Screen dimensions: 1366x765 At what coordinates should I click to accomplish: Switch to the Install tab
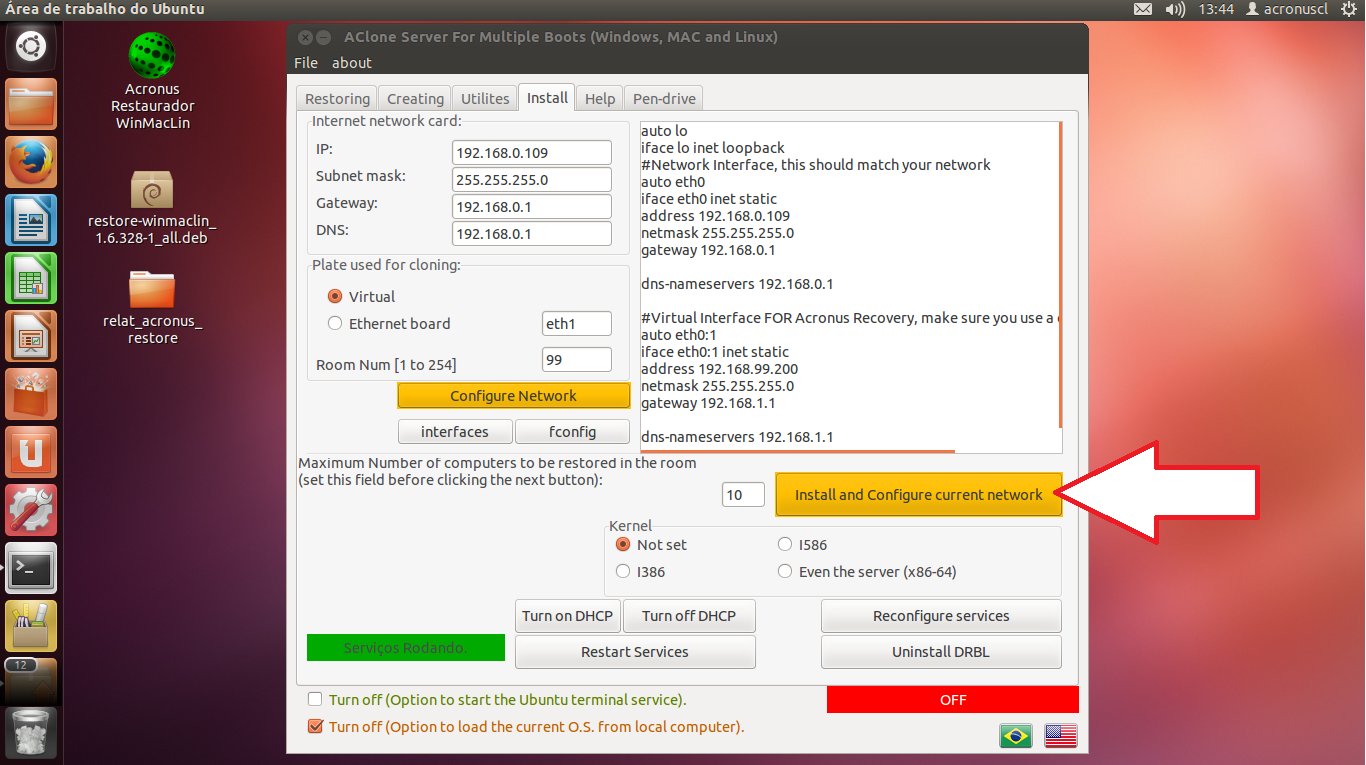pos(547,97)
